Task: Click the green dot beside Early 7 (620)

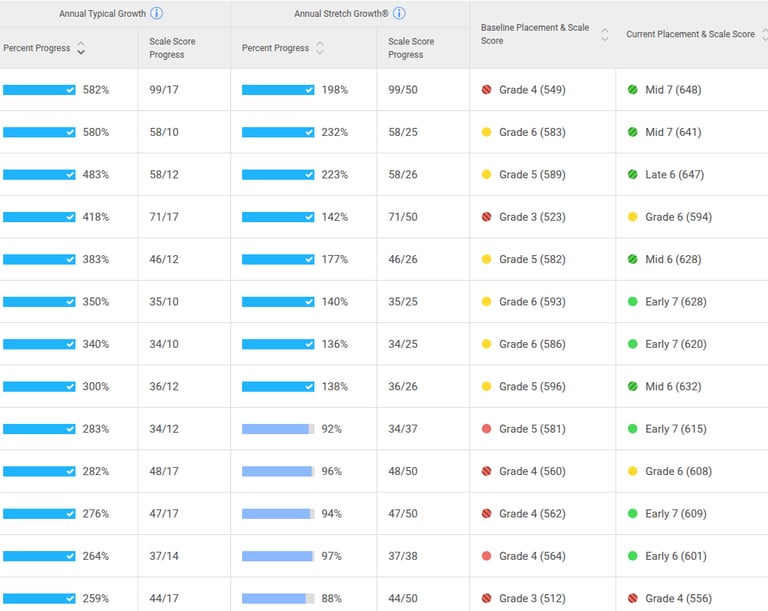Action: coord(632,344)
